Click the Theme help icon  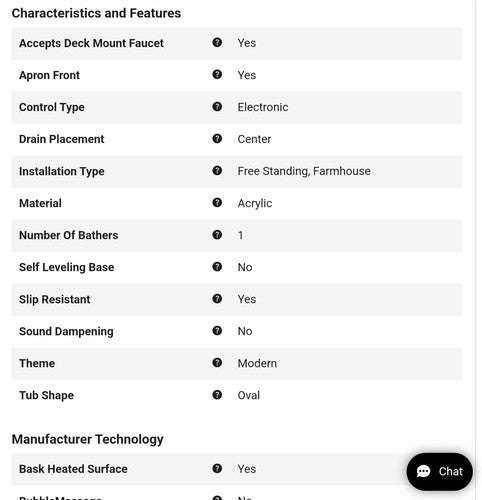pos(217,362)
